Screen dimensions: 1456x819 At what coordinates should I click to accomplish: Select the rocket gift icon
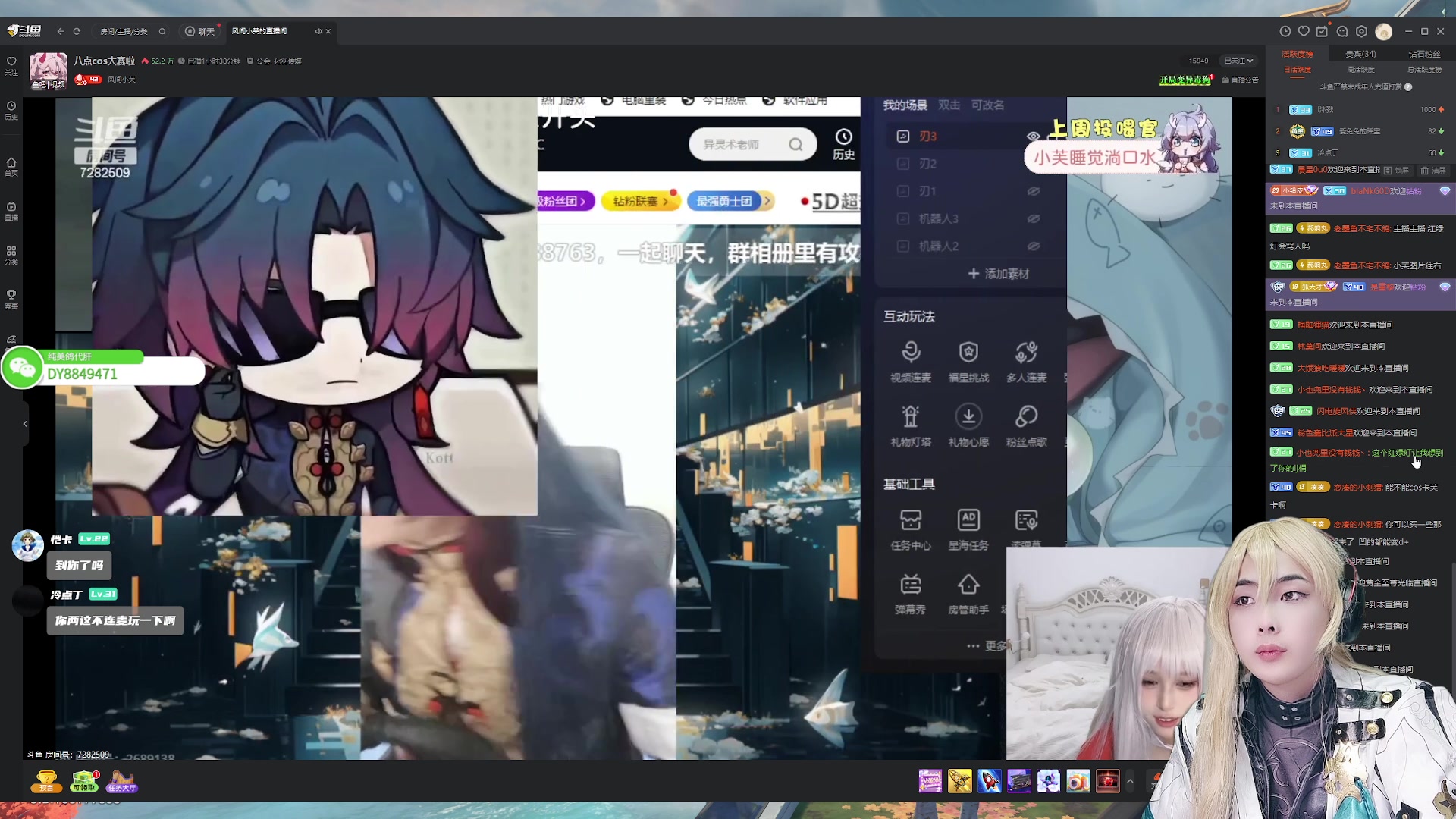(989, 780)
